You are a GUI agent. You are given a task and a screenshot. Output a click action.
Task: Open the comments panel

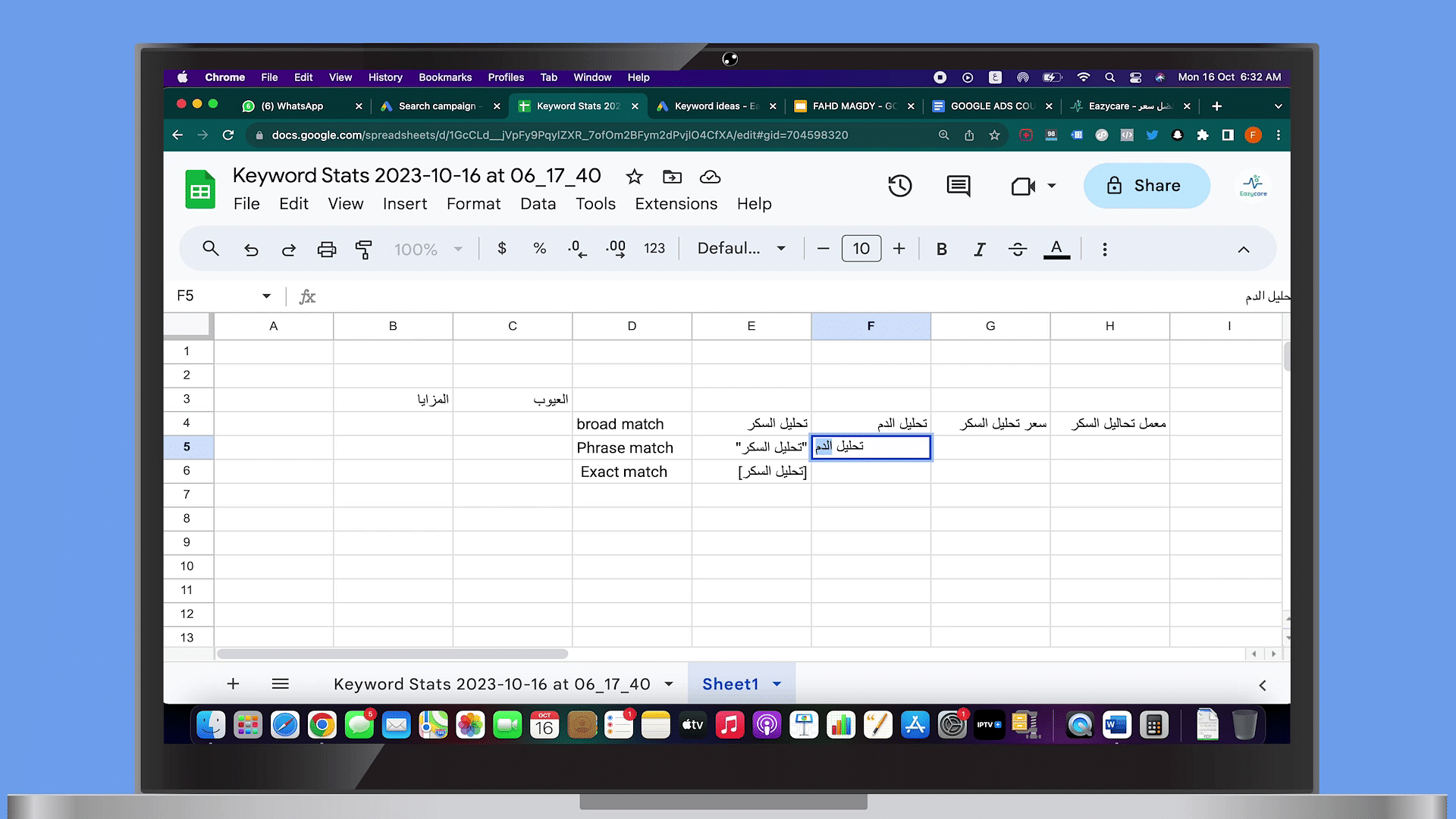959,186
